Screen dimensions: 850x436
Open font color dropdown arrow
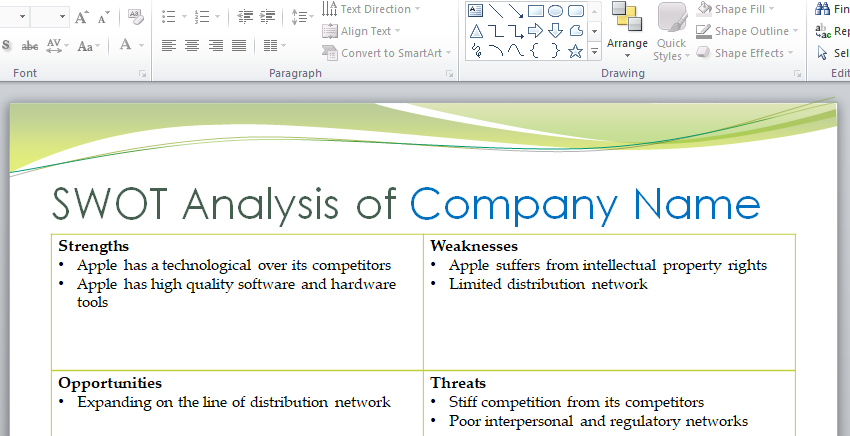(141, 46)
